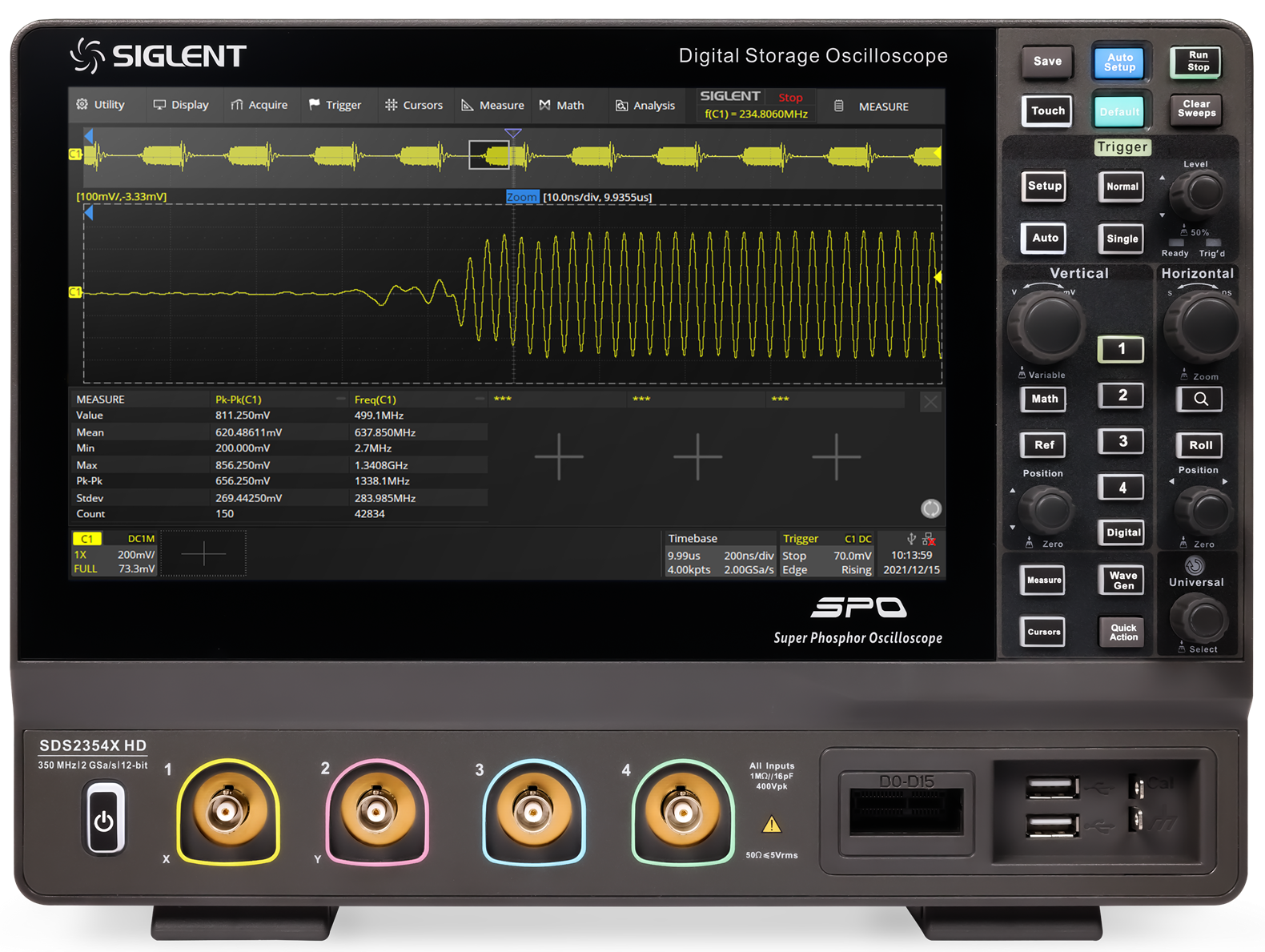The image size is (1265, 952).
Task: Push the Universal select knob
Action: pyautogui.click(x=1199, y=617)
